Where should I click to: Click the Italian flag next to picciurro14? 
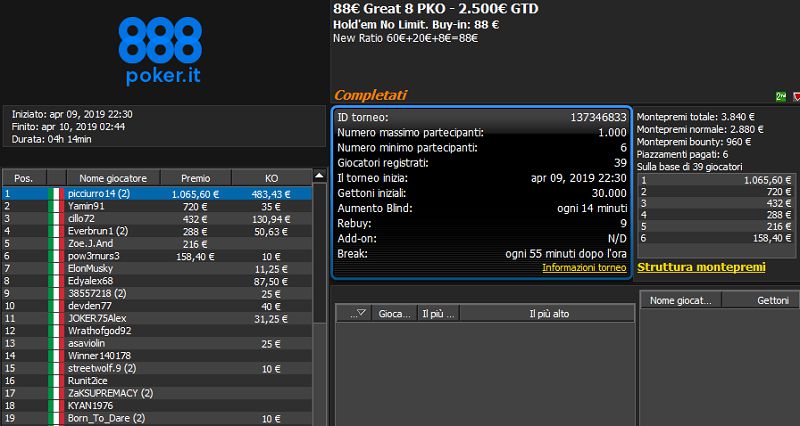[56, 193]
